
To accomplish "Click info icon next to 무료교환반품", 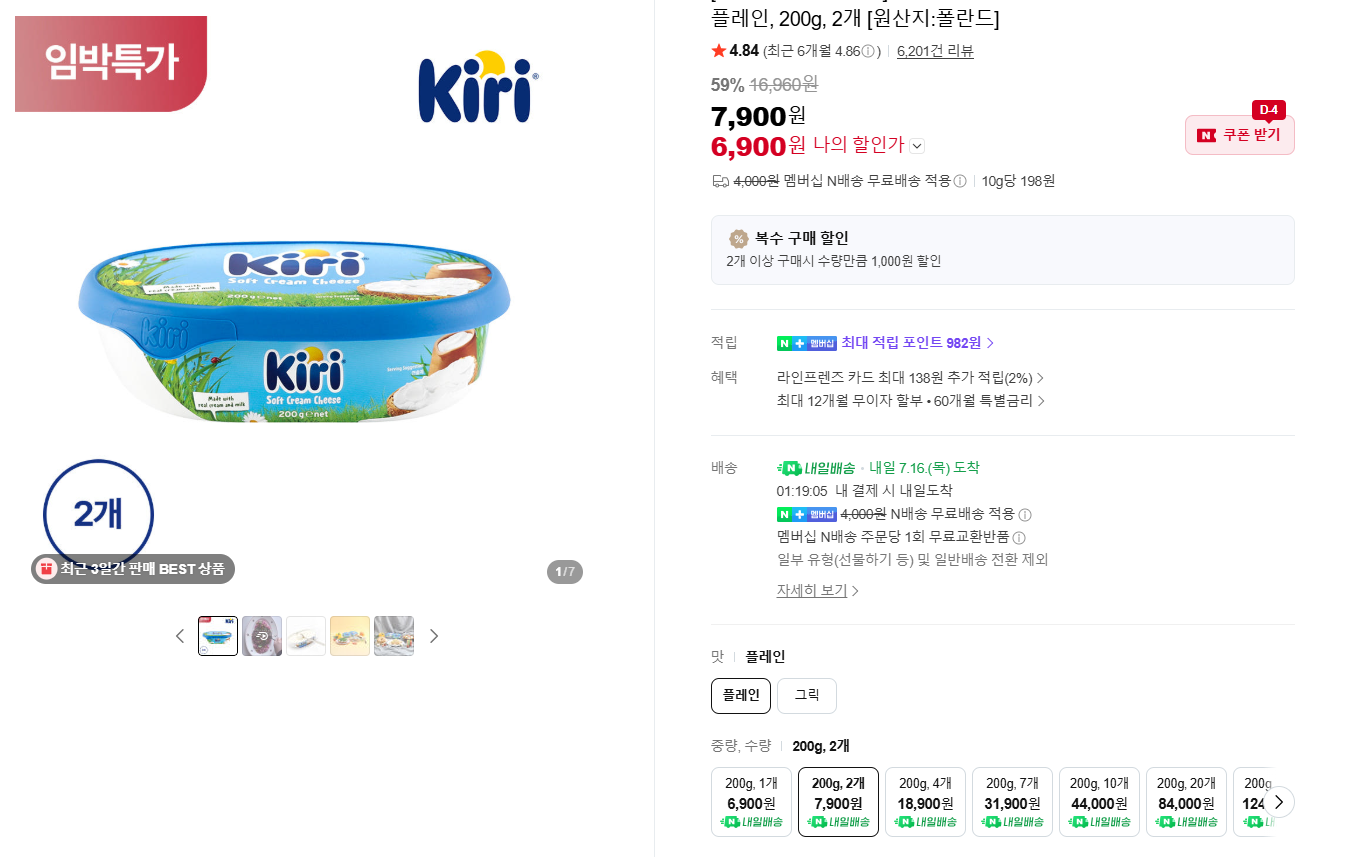I will [x=1019, y=538].
